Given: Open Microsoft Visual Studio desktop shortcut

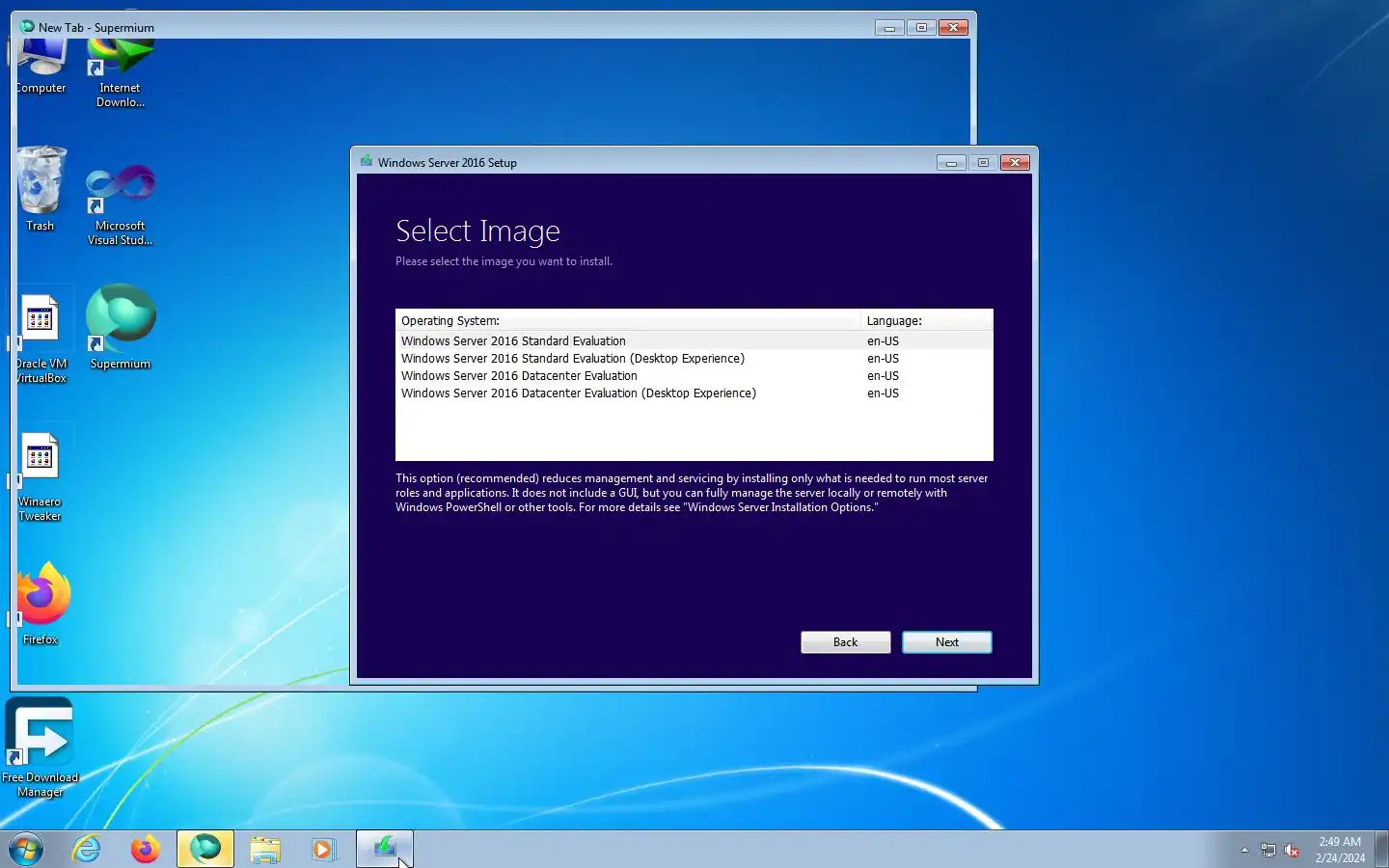Looking at the screenshot, I should pos(121,204).
